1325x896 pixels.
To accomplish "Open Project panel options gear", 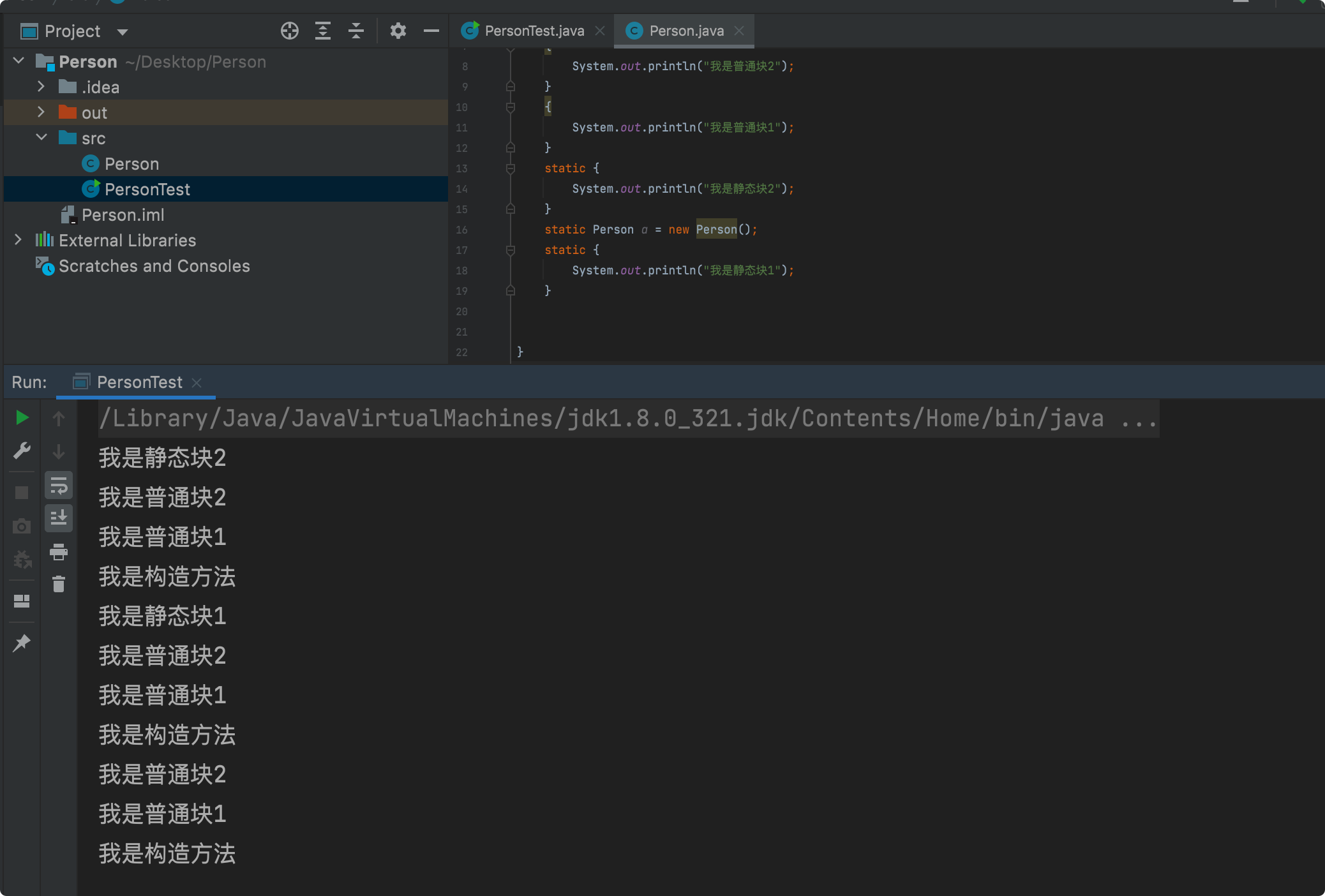I will pos(398,31).
